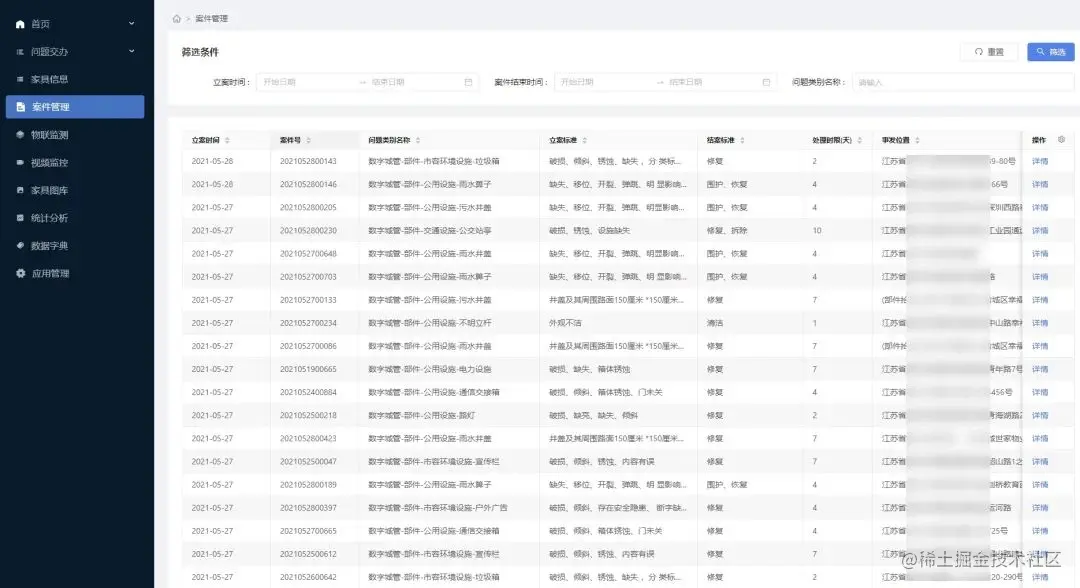The image size is (1080, 588).
Task: Click 修复、拆除 in the 结案标准 column
Action: (x=727, y=231)
